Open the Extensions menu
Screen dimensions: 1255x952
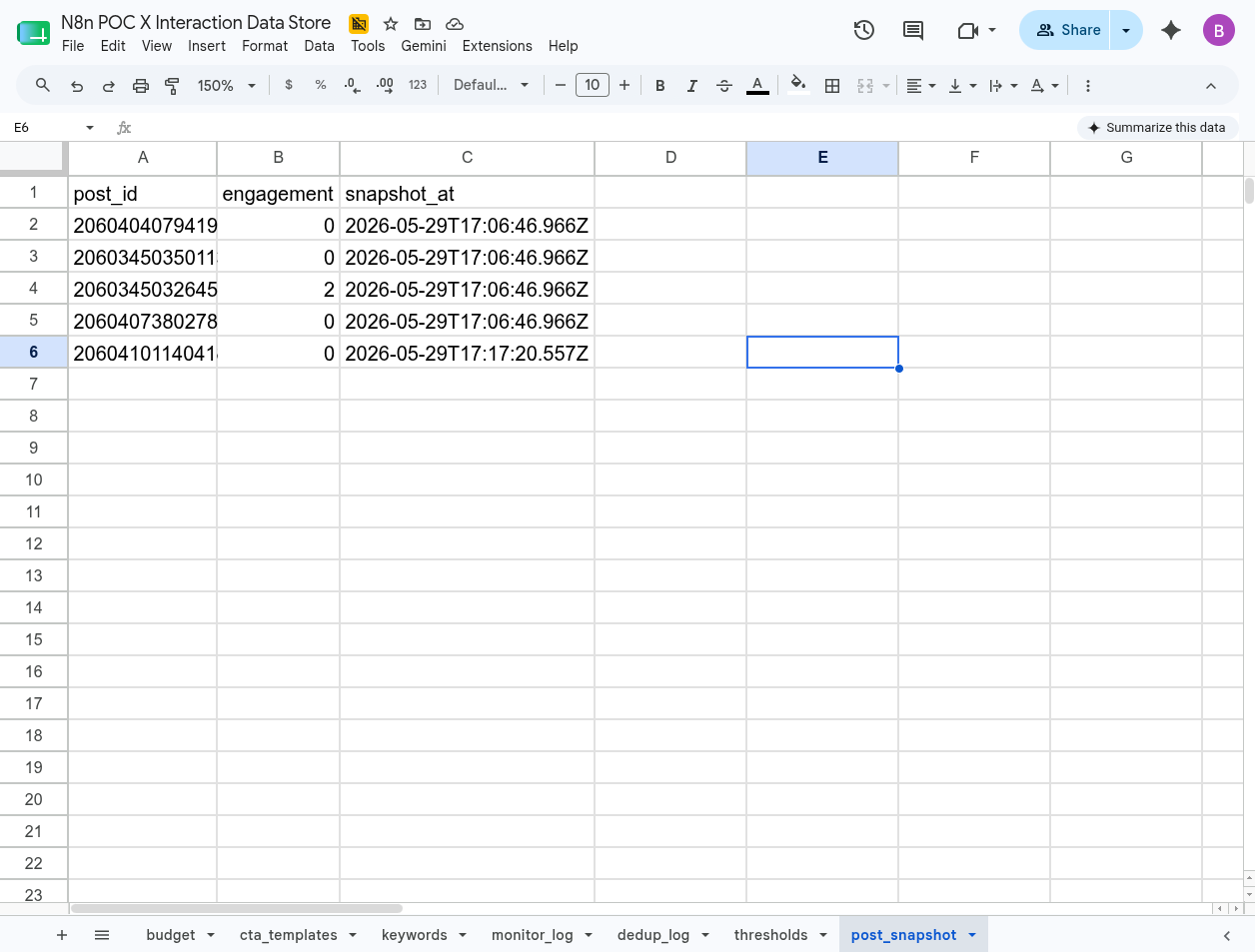[x=498, y=46]
